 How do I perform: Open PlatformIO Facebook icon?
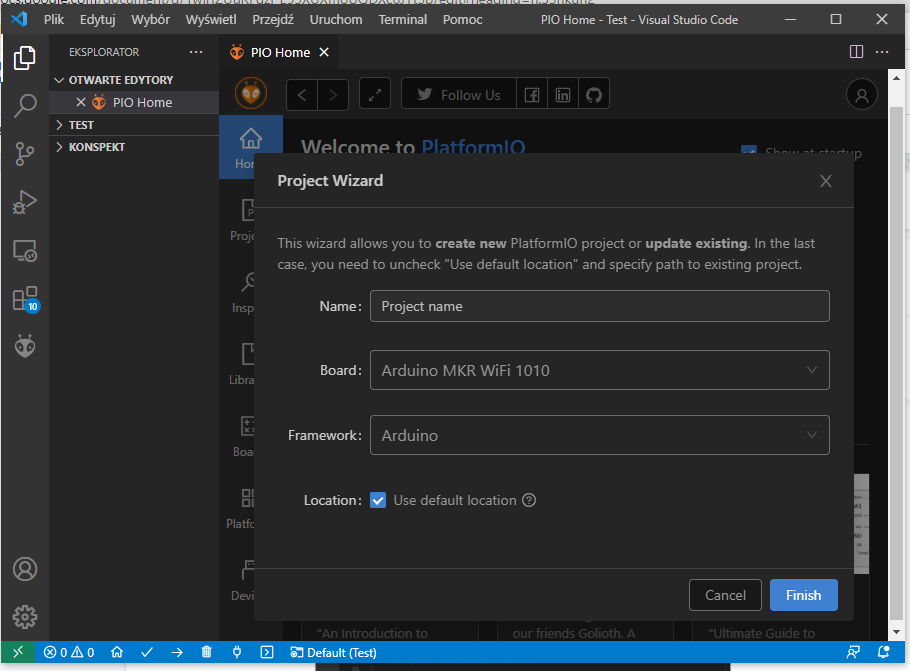(532, 95)
